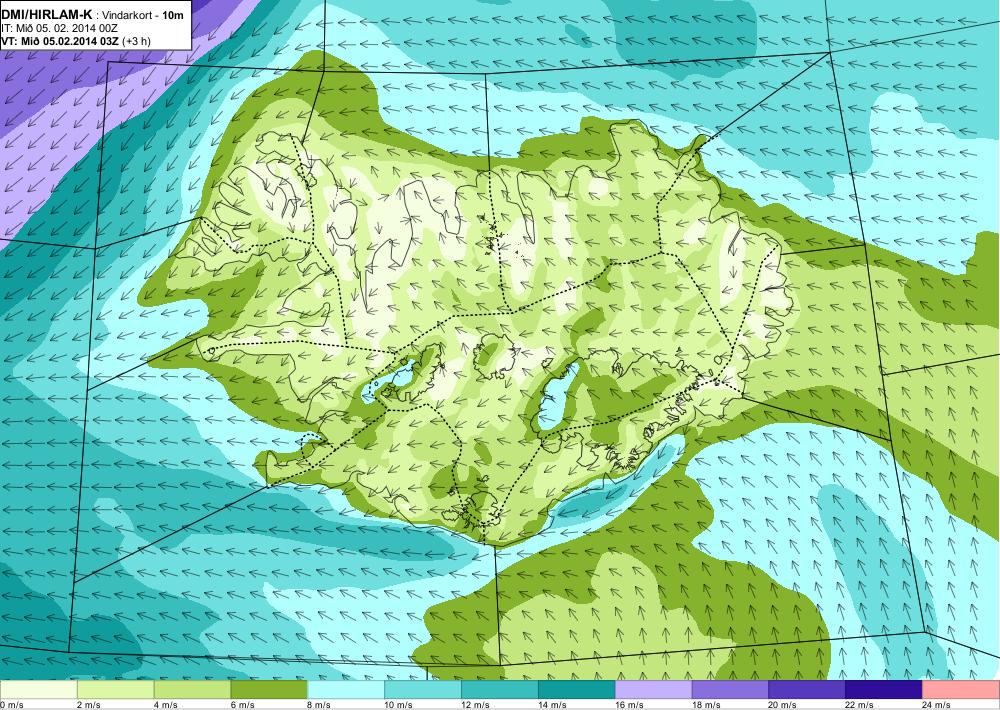This screenshot has height=710, width=1000.
Task: Click the "2 m/s" legend label
Action: pyautogui.click(x=89, y=705)
